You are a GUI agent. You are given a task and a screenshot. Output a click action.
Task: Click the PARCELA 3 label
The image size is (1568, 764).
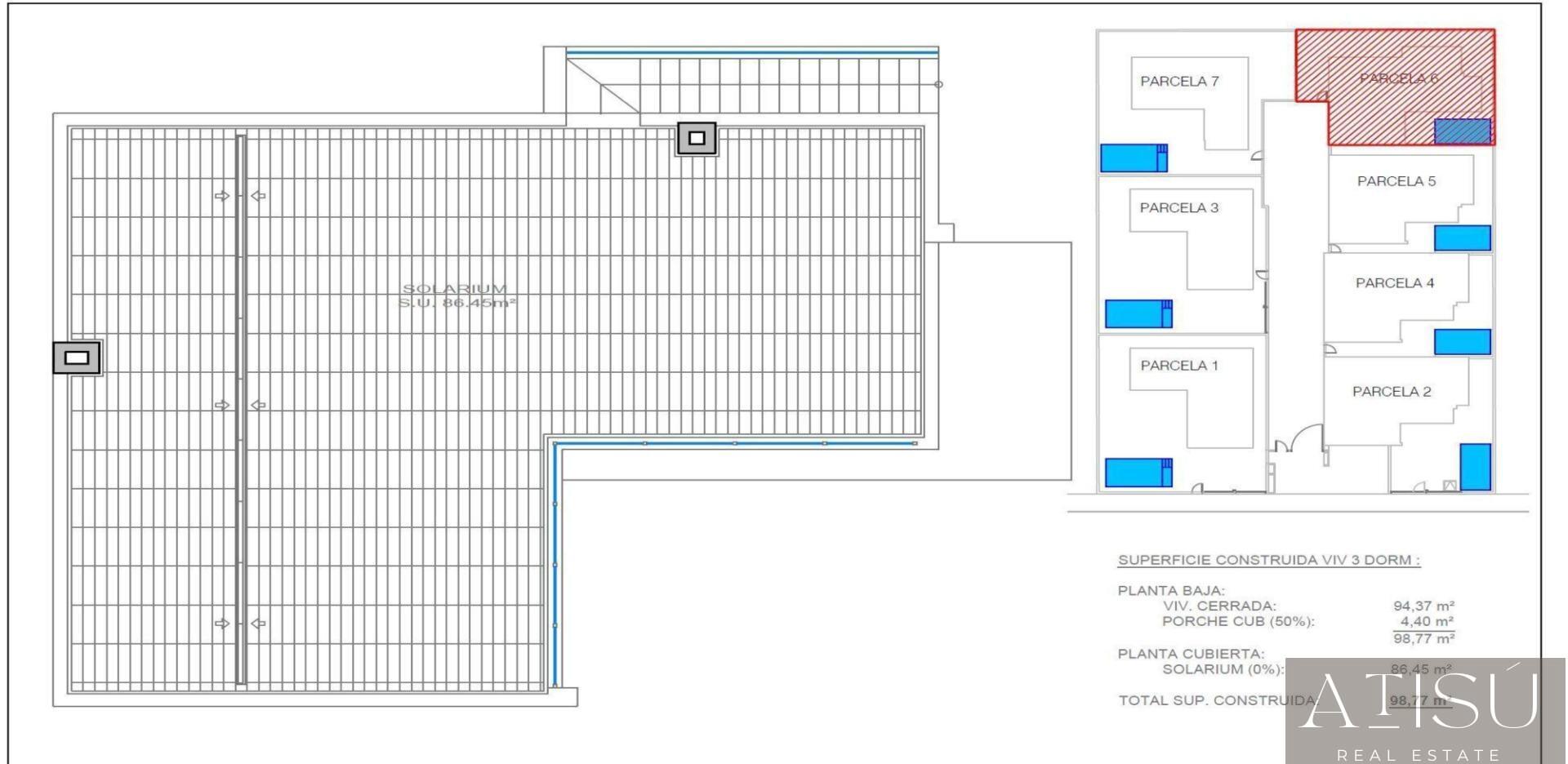click(x=1179, y=208)
